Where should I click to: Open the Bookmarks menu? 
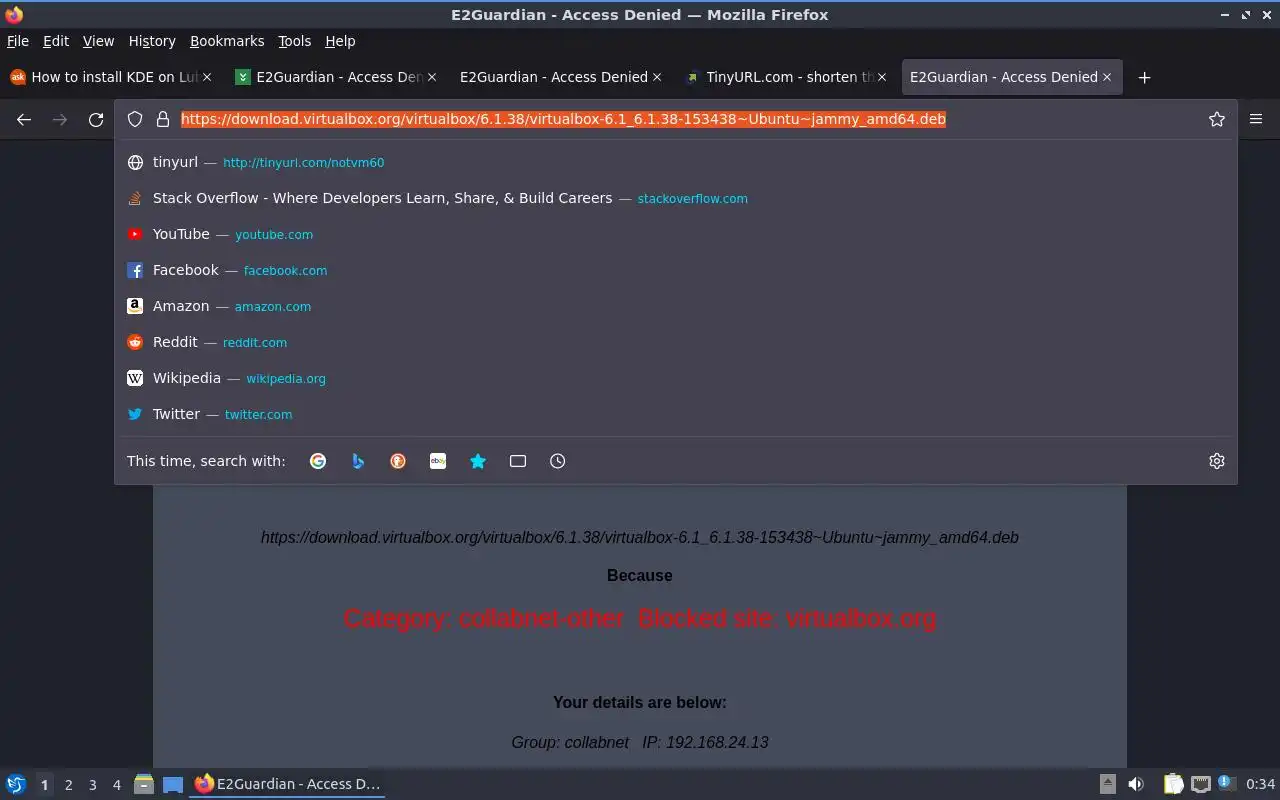pyautogui.click(x=227, y=41)
